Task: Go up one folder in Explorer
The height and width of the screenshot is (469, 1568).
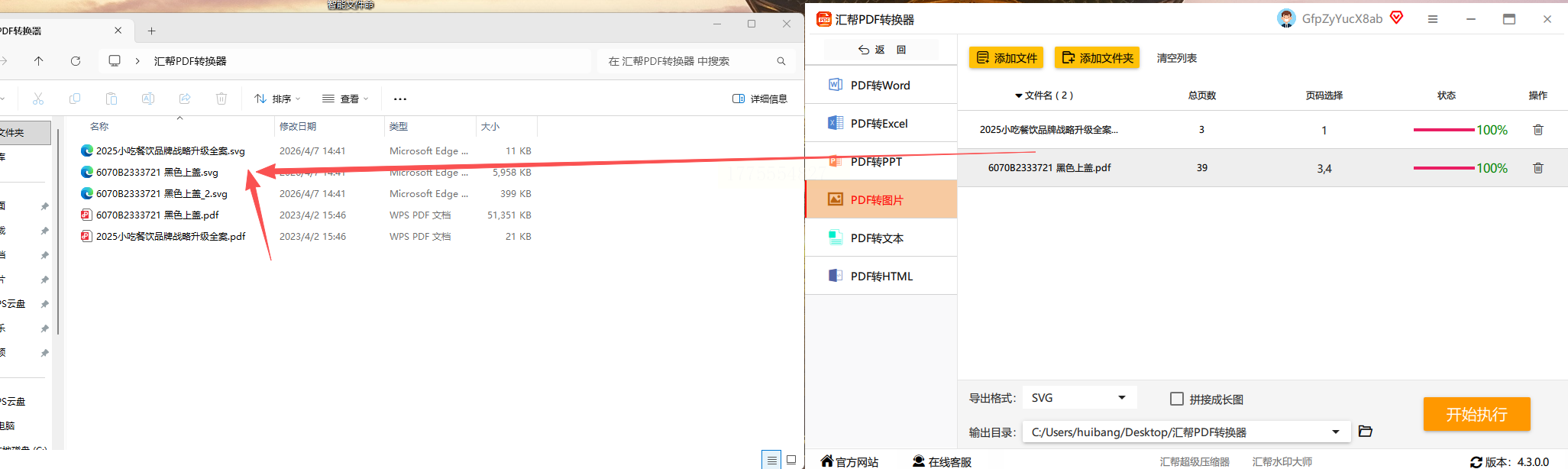Action: [x=39, y=60]
